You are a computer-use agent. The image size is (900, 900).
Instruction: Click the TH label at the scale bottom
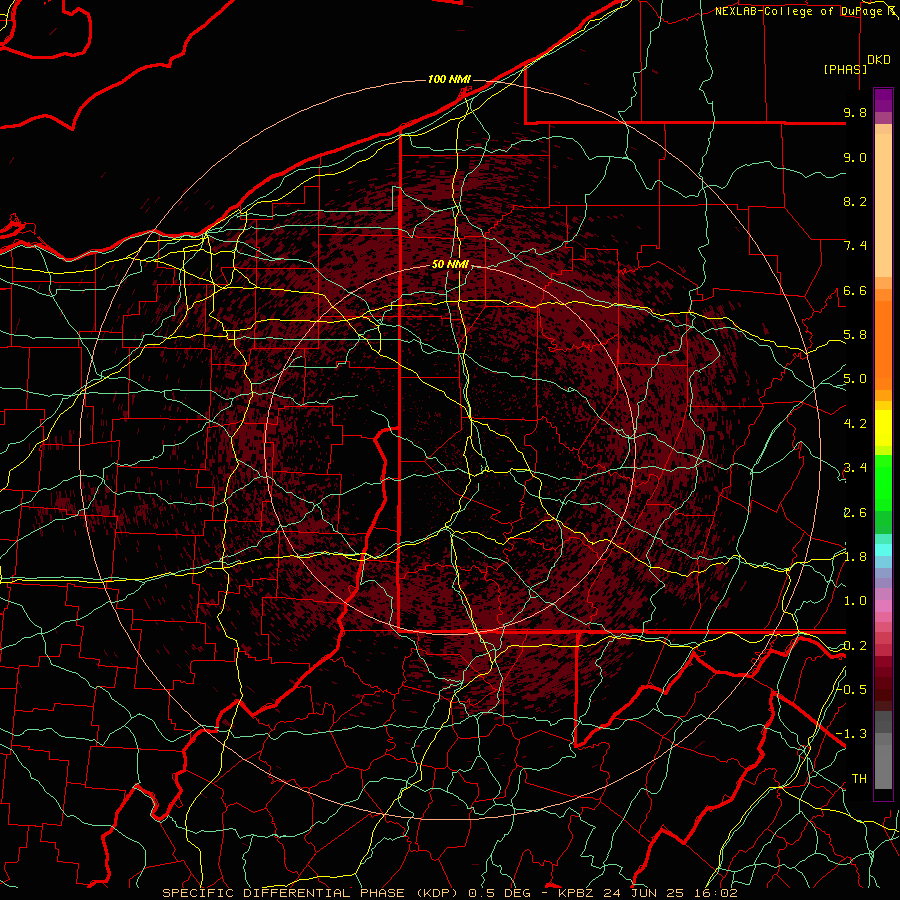pyautogui.click(x=859, y=779)
